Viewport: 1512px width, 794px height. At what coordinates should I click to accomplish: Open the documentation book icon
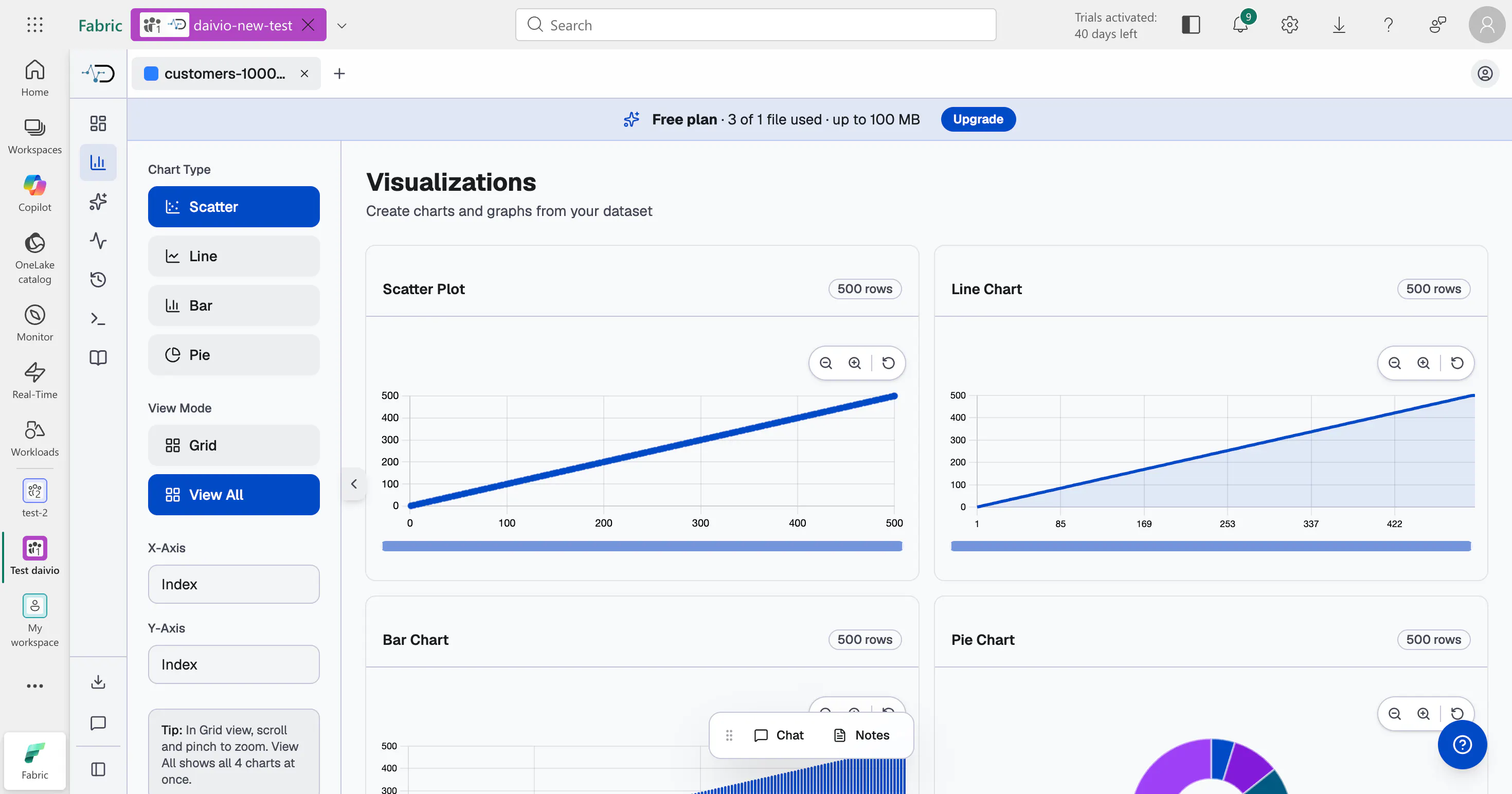pyautogui.click(x=98, y=357)
